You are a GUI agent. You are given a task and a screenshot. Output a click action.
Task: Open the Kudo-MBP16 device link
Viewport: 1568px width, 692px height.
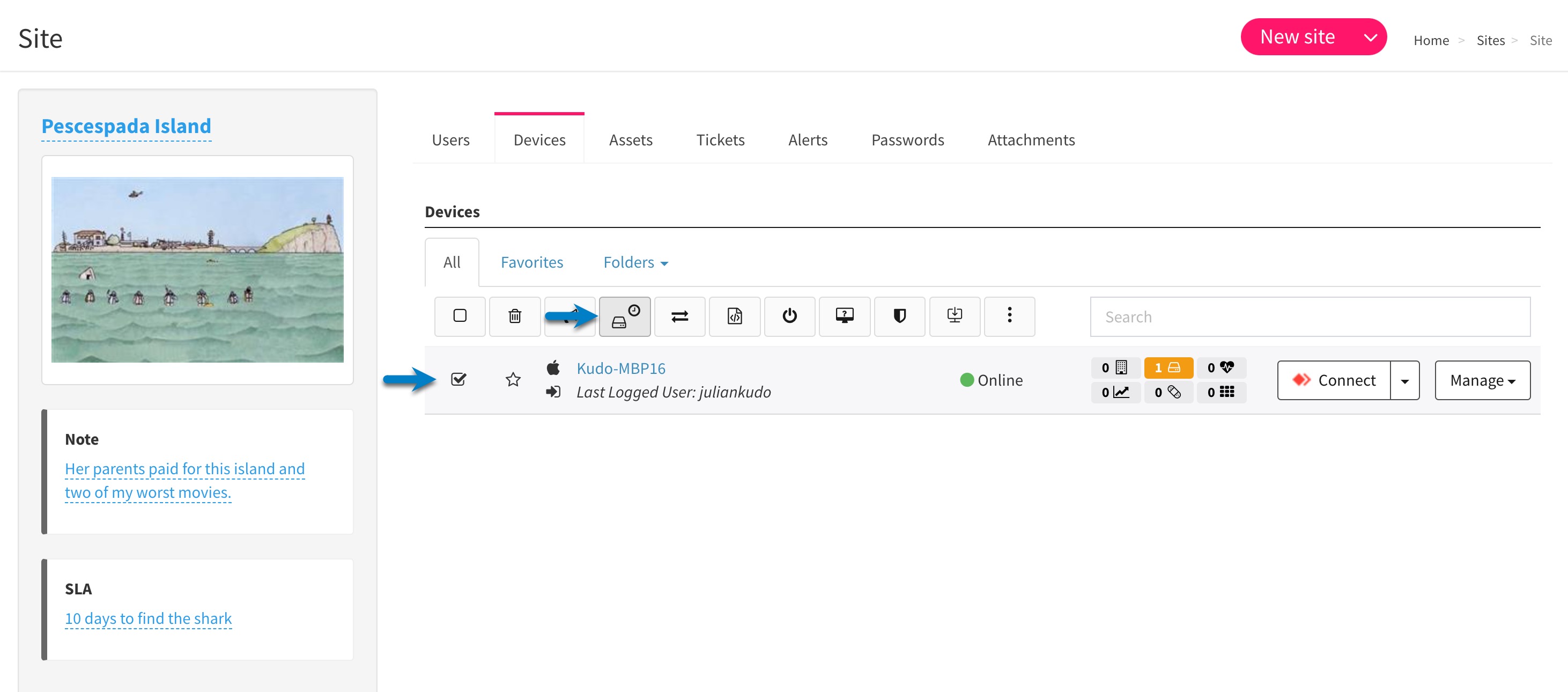click(620, 368)
